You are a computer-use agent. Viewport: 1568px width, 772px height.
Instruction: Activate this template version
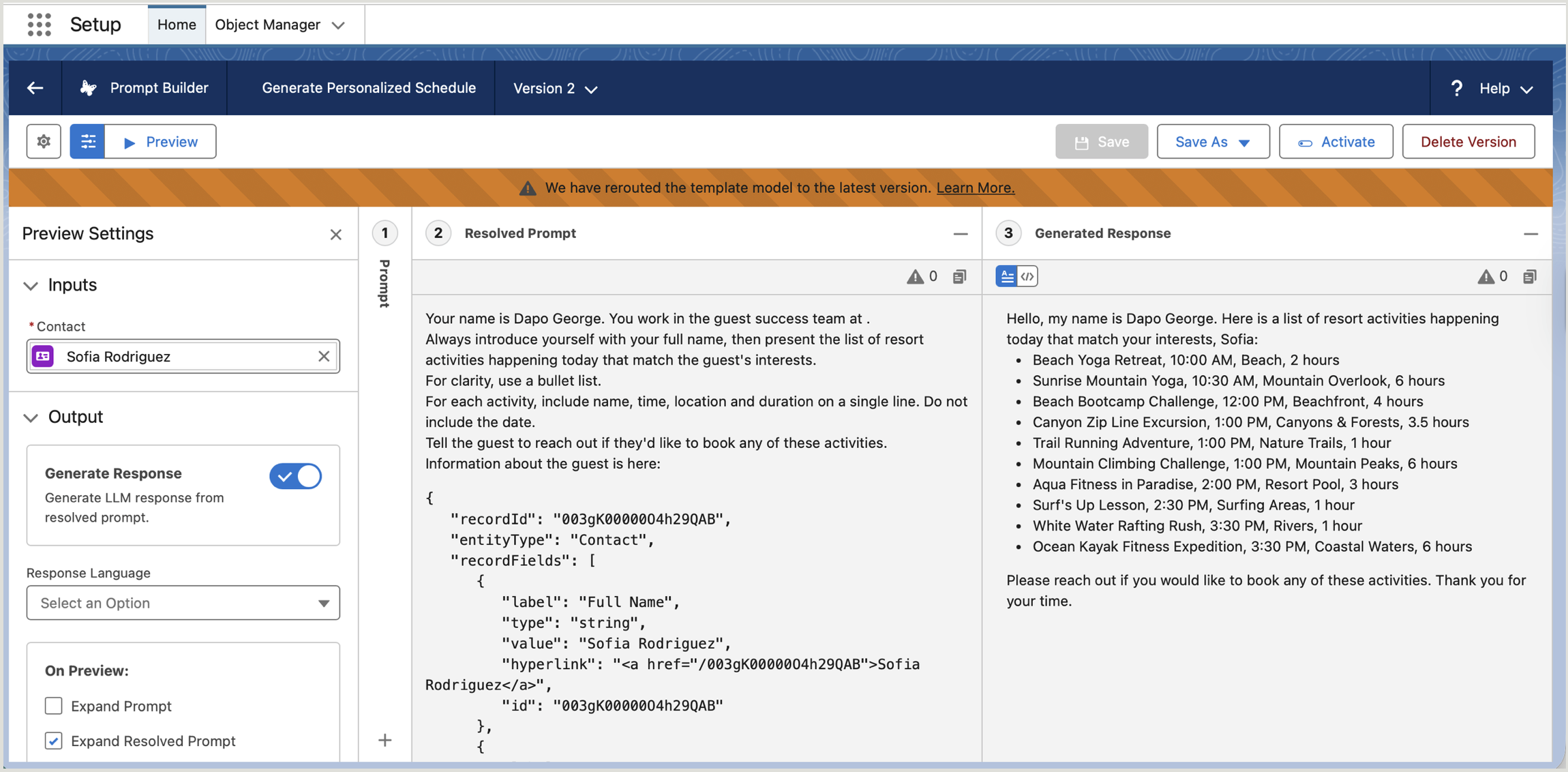point(1336,141)
